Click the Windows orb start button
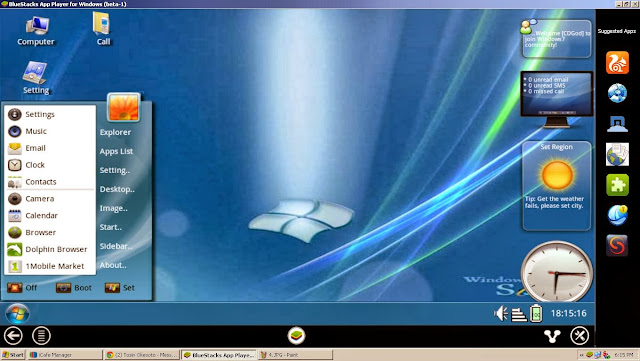 pos(18,314)
